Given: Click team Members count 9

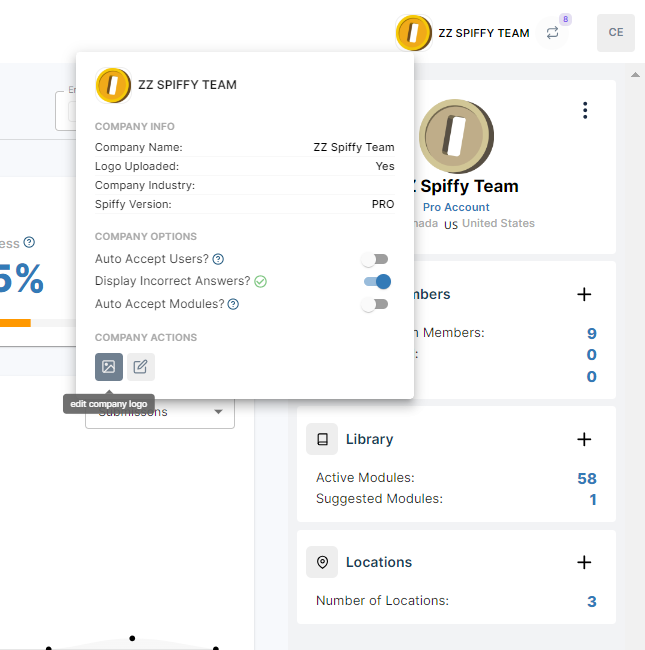Looking at the screenshot, I should (x=592, y=334).
